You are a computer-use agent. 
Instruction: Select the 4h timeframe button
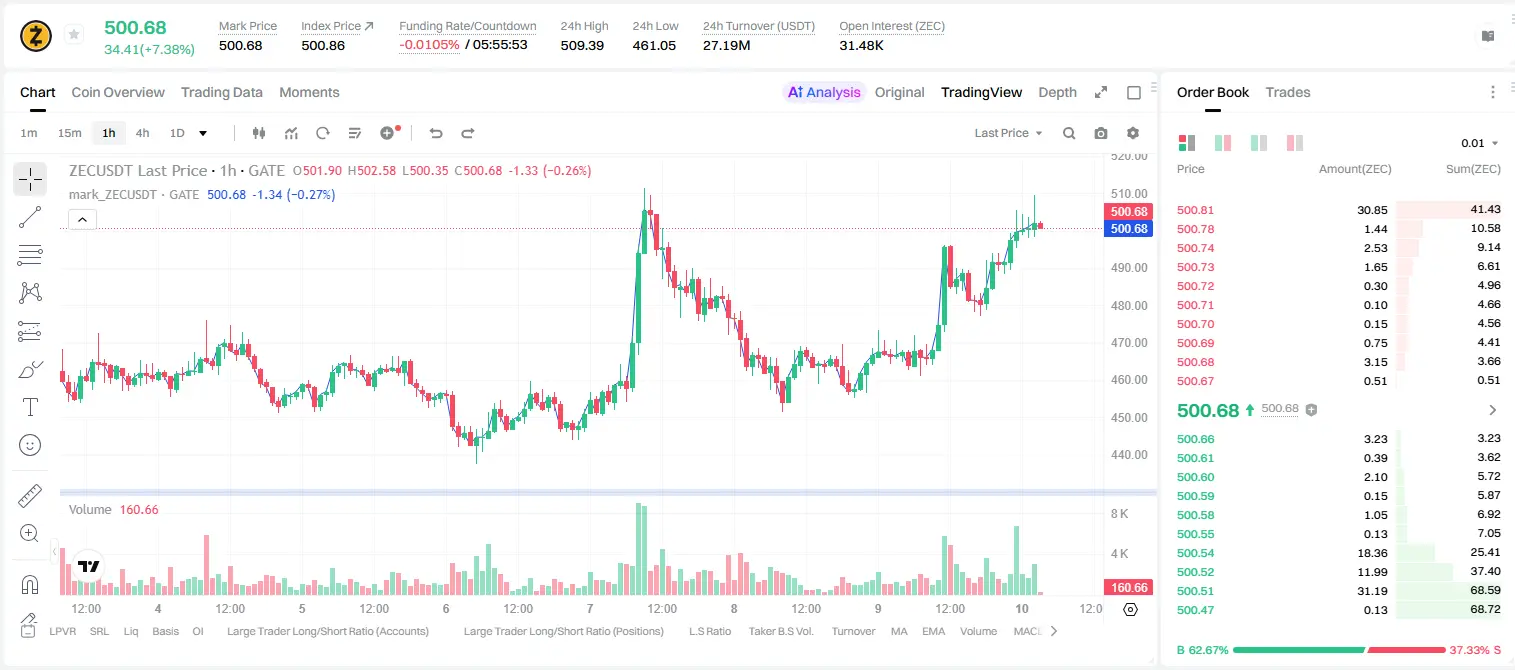click(x=143, y=133)
